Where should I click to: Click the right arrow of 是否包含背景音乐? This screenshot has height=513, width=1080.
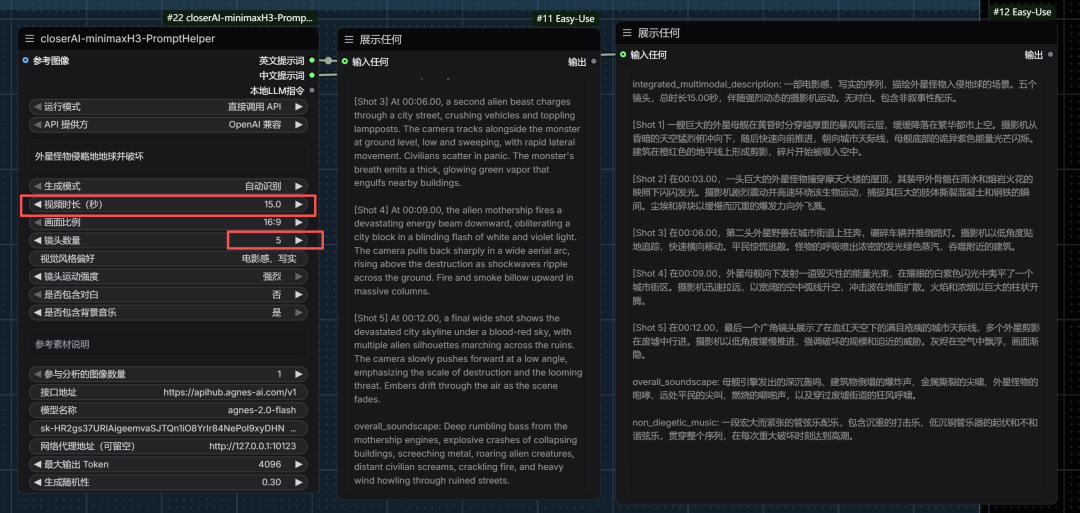(x=298, y=313)
